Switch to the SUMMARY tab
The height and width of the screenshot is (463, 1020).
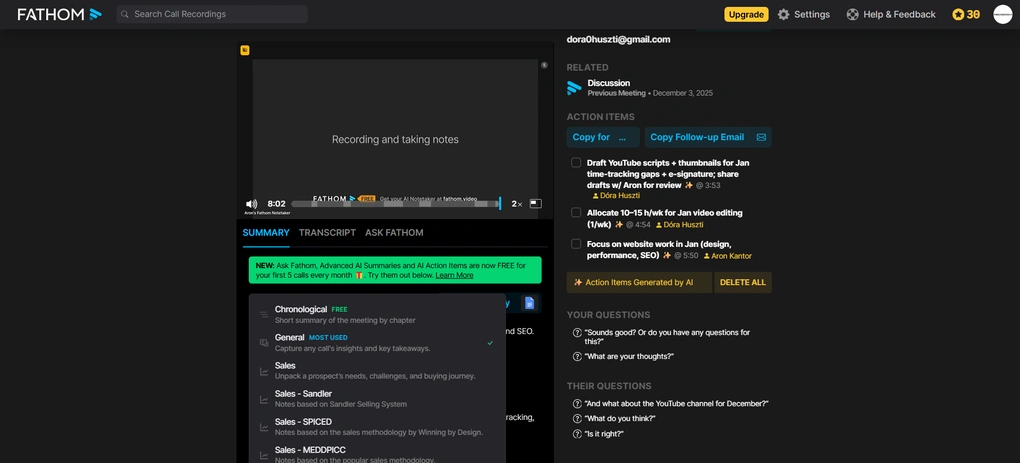pos(266,232)
